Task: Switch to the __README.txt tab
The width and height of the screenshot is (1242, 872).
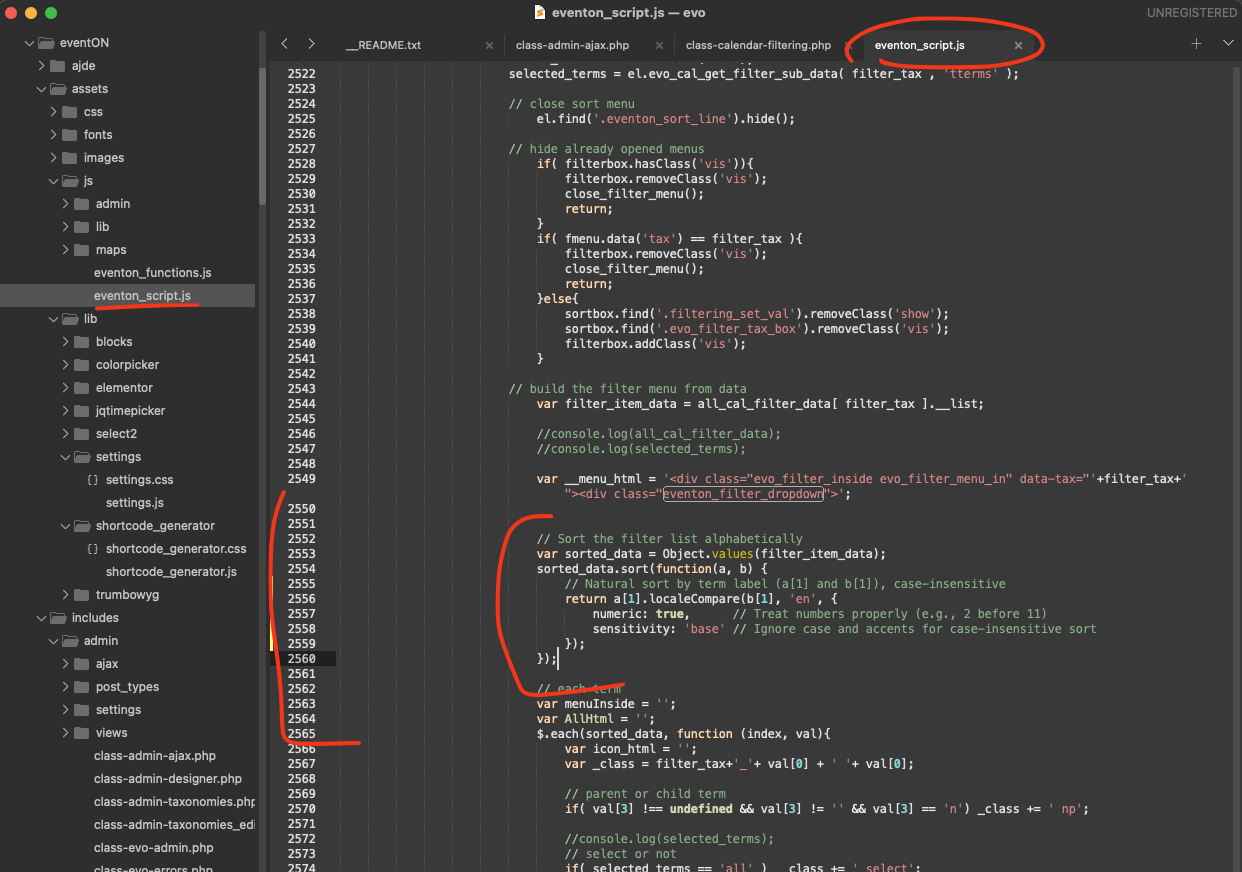Action: click(x=383, y=46)
